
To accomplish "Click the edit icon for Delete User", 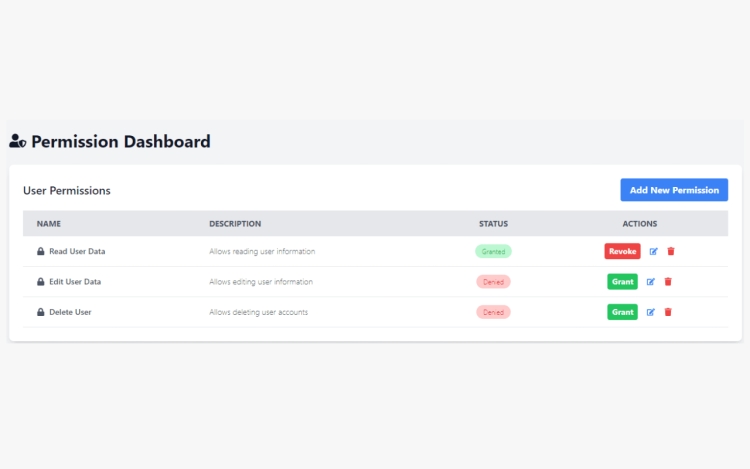I will click(x=651, y=312).
